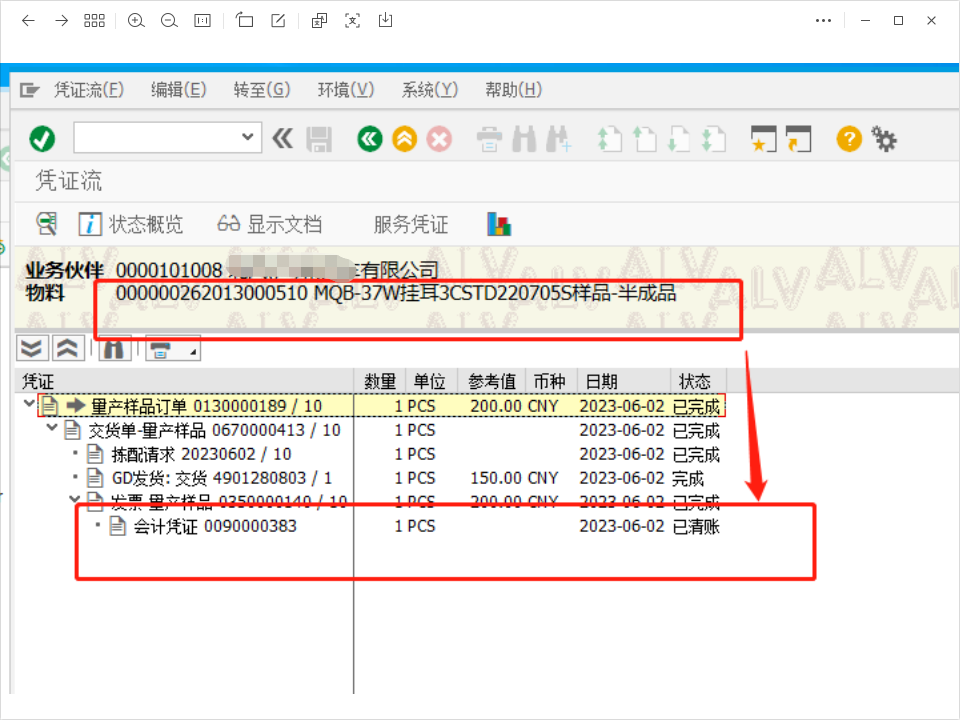
Task: Click the red Cancel X icon
Action: coord(439,139)
